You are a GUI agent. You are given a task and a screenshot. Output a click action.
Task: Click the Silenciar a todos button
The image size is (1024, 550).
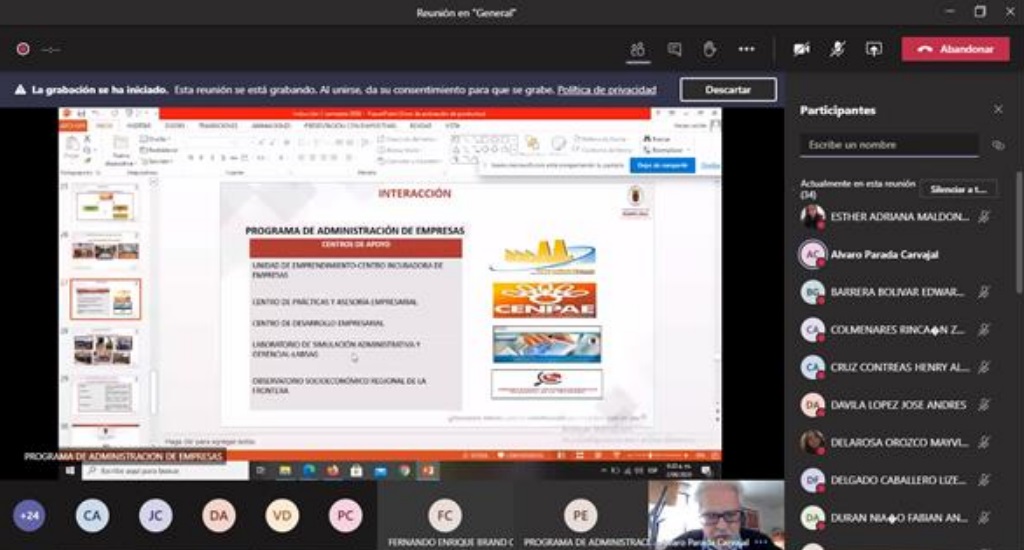958,189
